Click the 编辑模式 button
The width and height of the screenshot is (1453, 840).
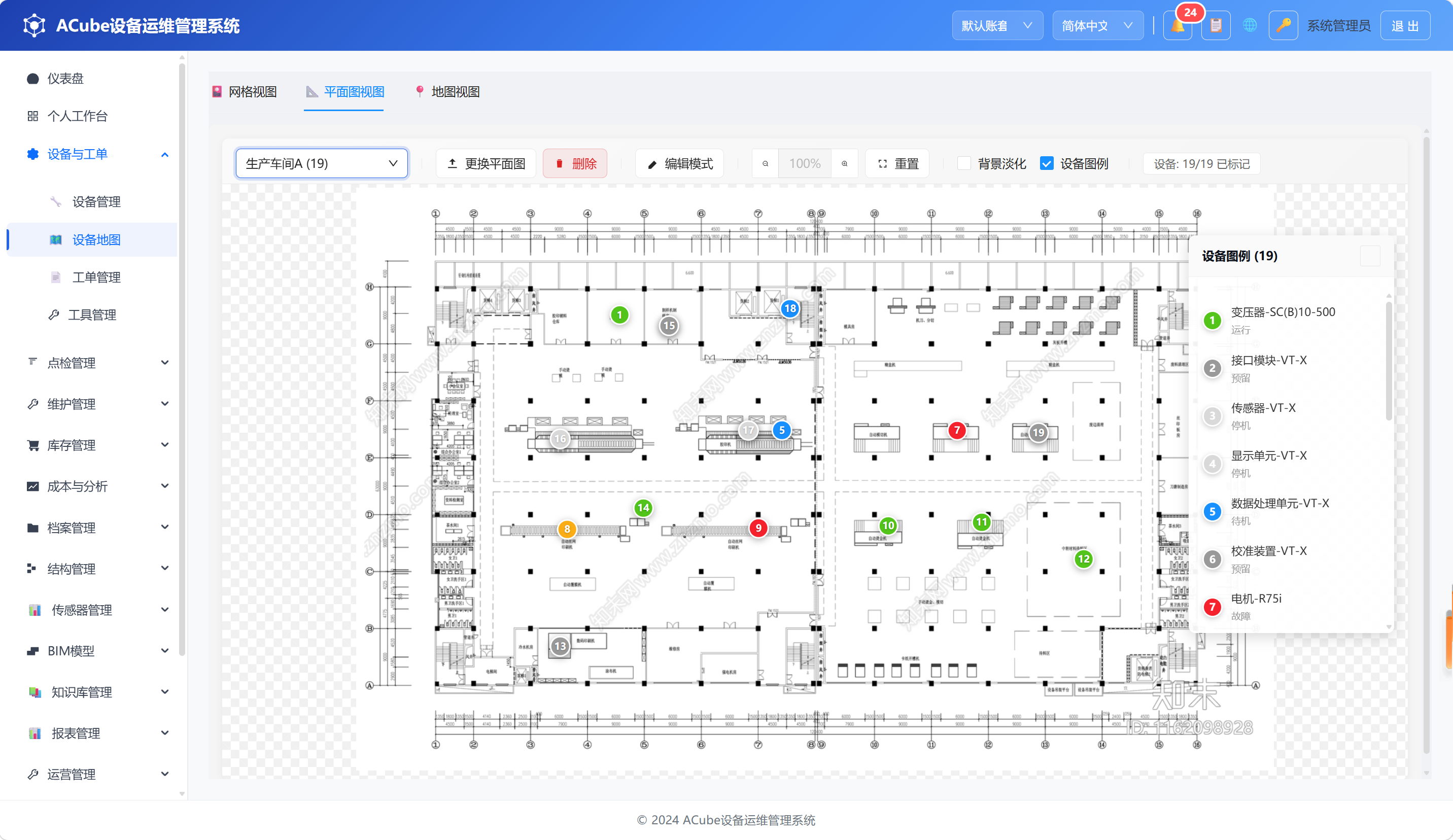pos(680,164)
